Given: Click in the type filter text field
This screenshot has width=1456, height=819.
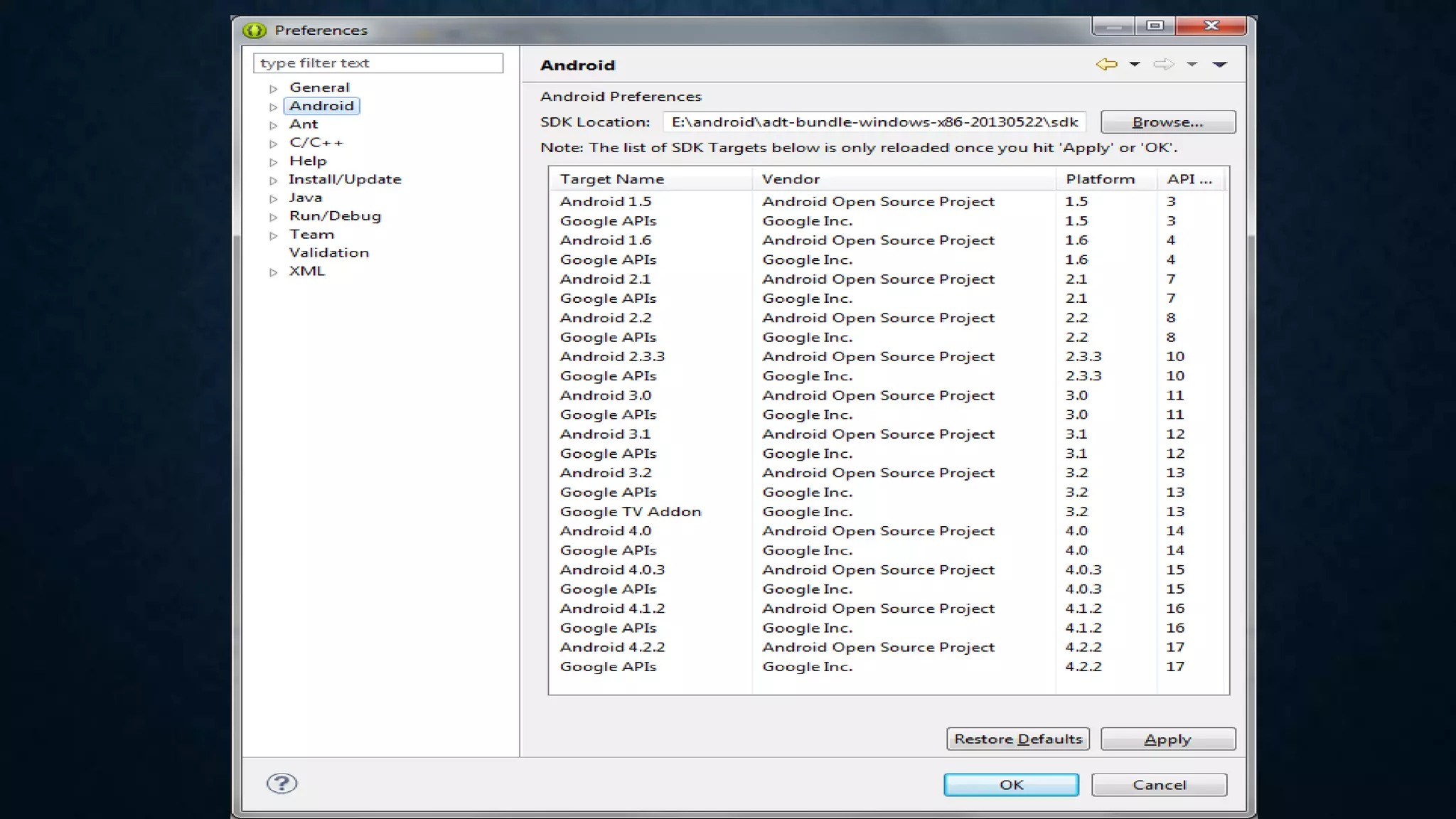Looking at the screenshot, I should click(x=378, y=63).
